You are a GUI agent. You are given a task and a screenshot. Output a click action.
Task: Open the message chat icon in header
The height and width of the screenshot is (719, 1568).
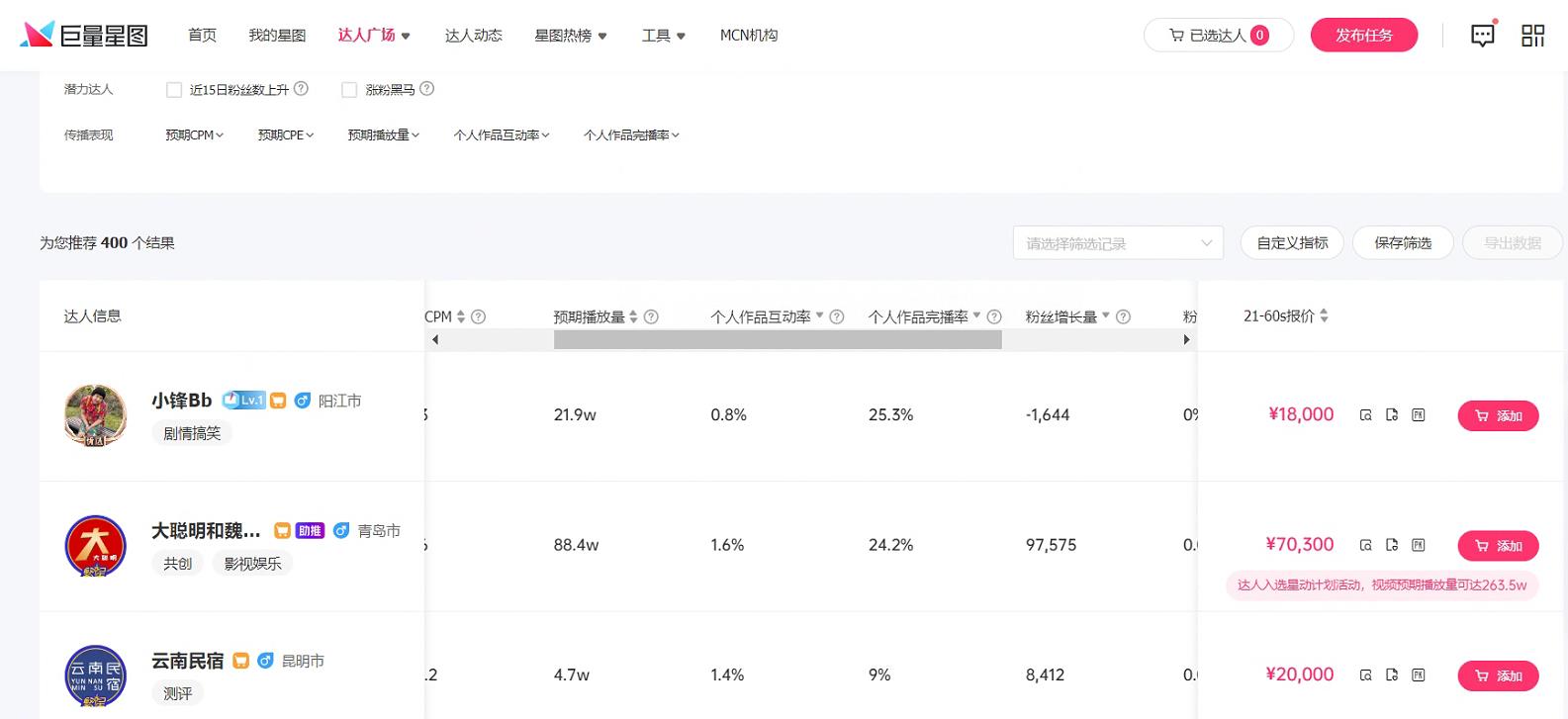click(1482, 36)
